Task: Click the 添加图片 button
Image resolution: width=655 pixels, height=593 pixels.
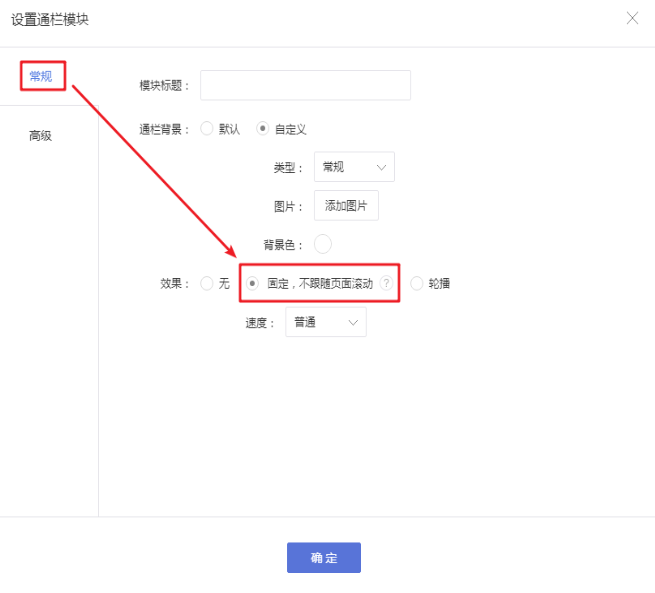Action: click(346, 205)
